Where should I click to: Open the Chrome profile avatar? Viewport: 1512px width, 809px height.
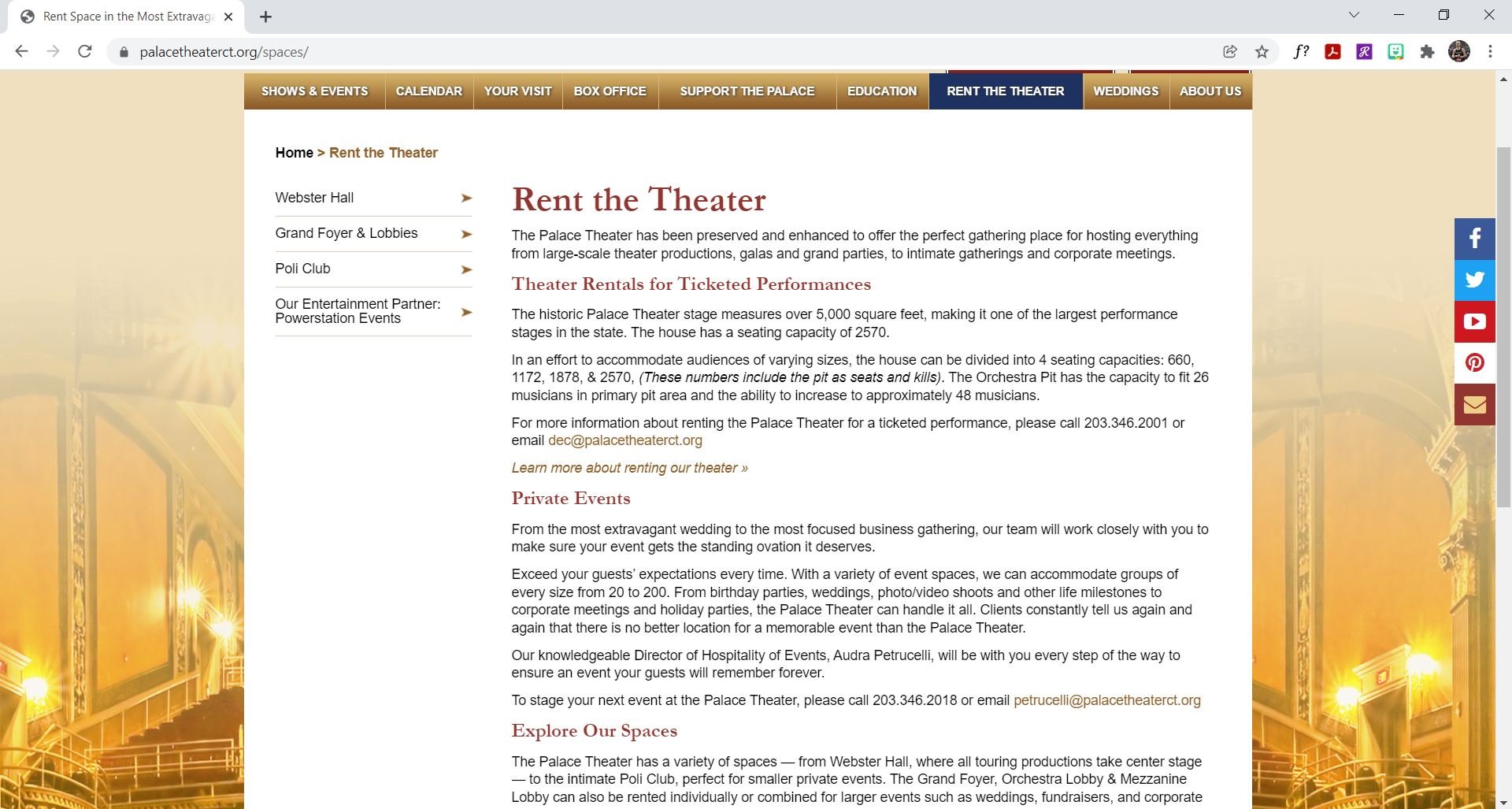pos(1459,51)
